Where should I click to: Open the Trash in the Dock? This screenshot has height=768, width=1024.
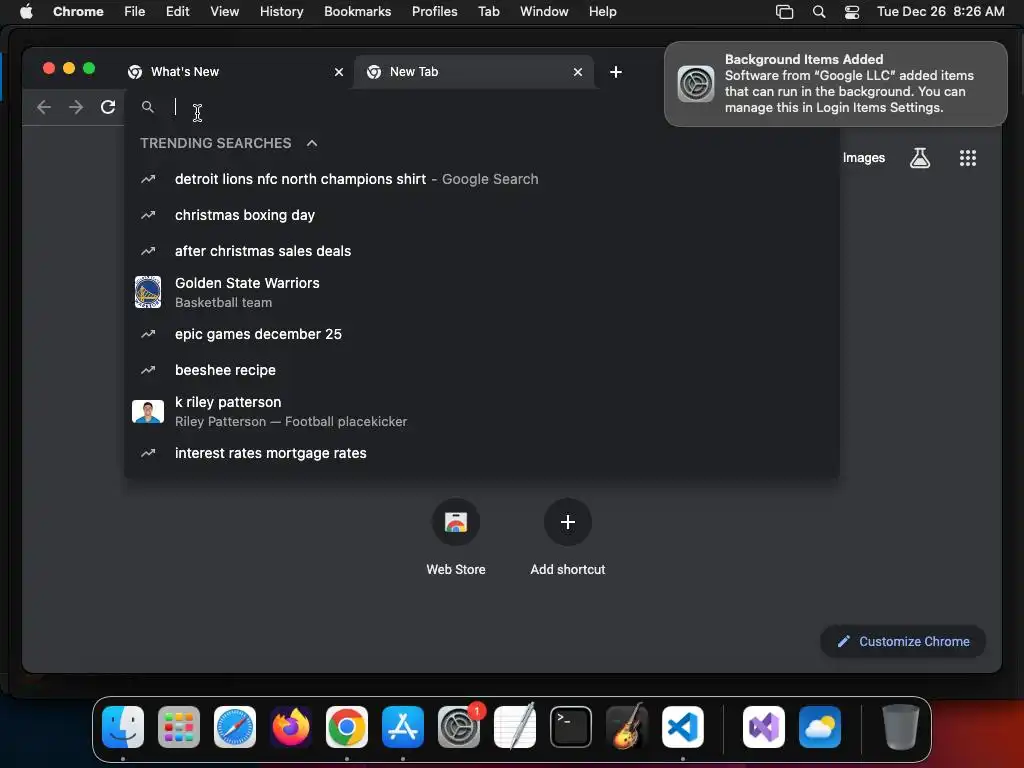click(x=901, y=727)
